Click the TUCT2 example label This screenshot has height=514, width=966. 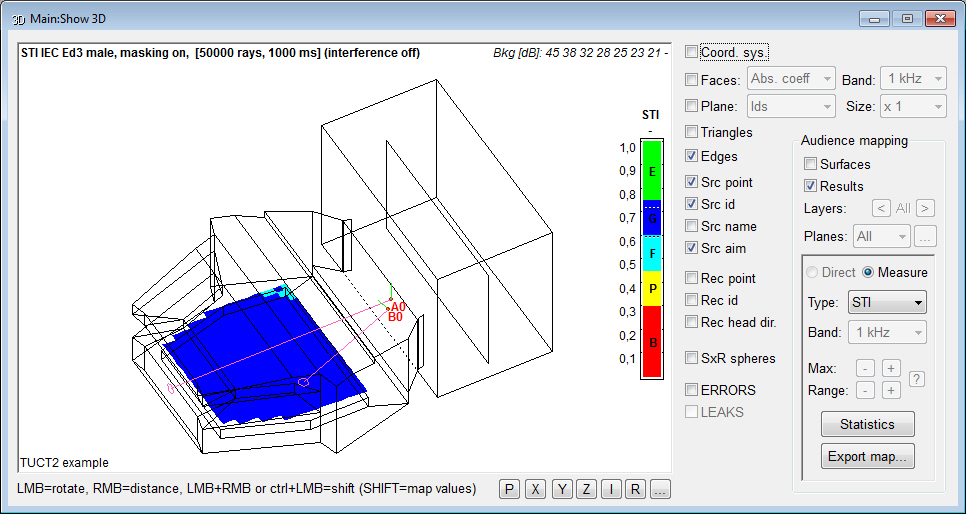[65, 462]
